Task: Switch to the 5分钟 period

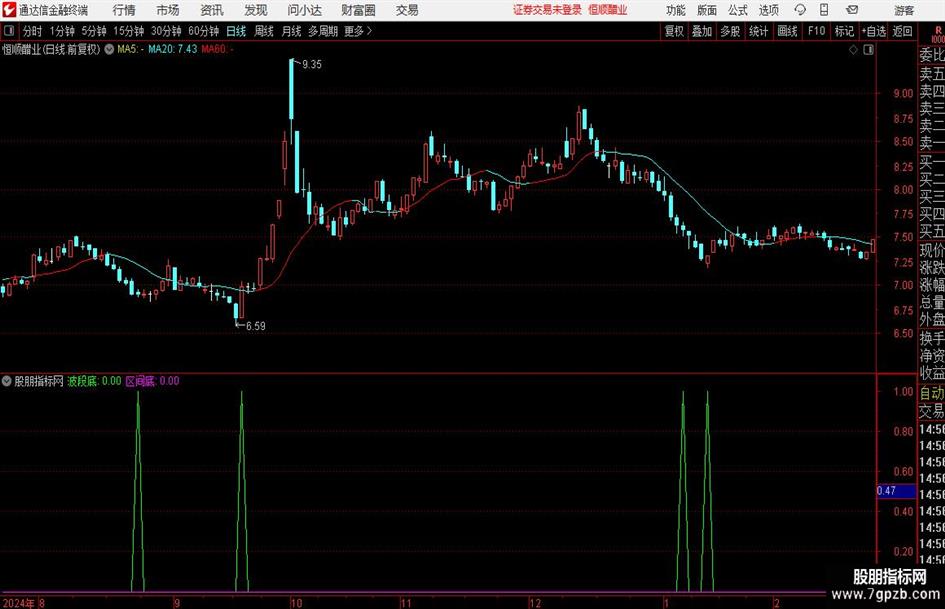Action: click(94, 31)
